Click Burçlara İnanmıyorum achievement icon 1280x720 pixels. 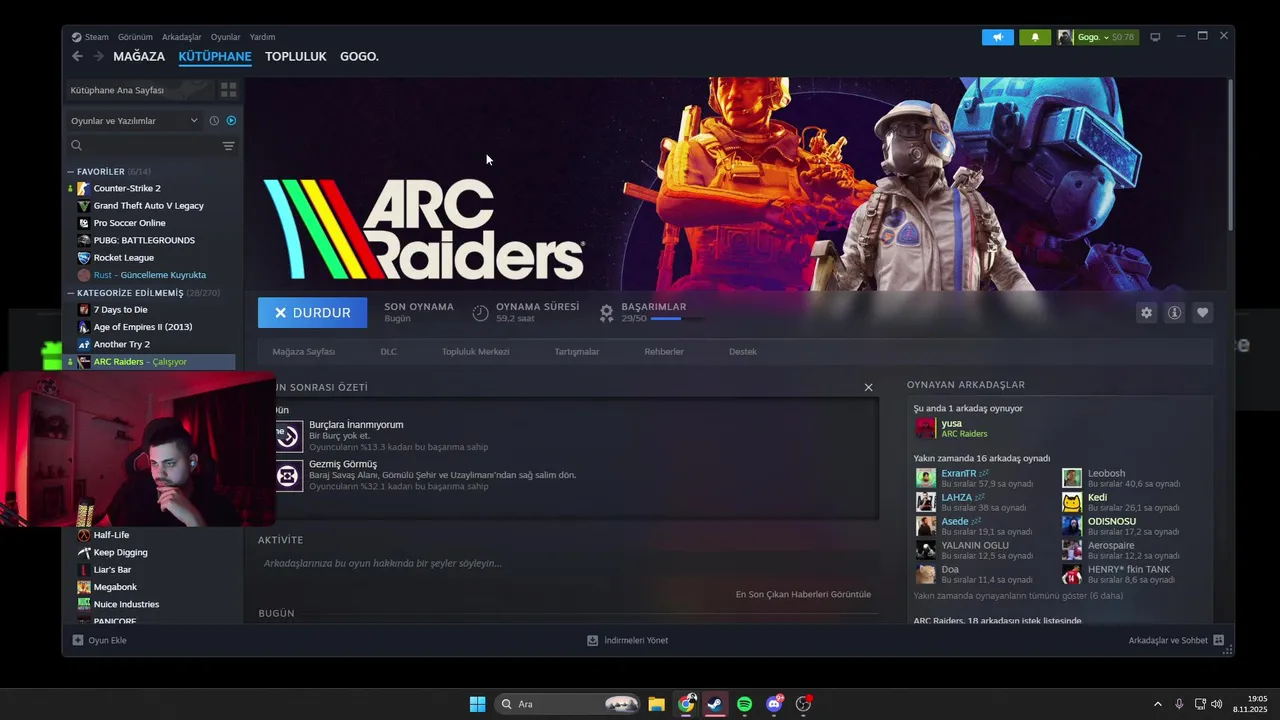(288, 436)
